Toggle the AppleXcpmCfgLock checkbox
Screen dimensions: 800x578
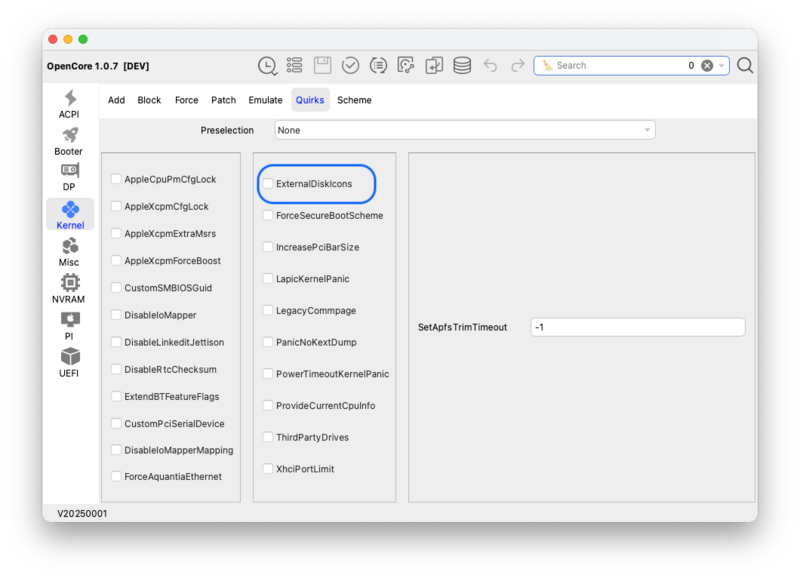pyautogui.click(x=117, y=207)
